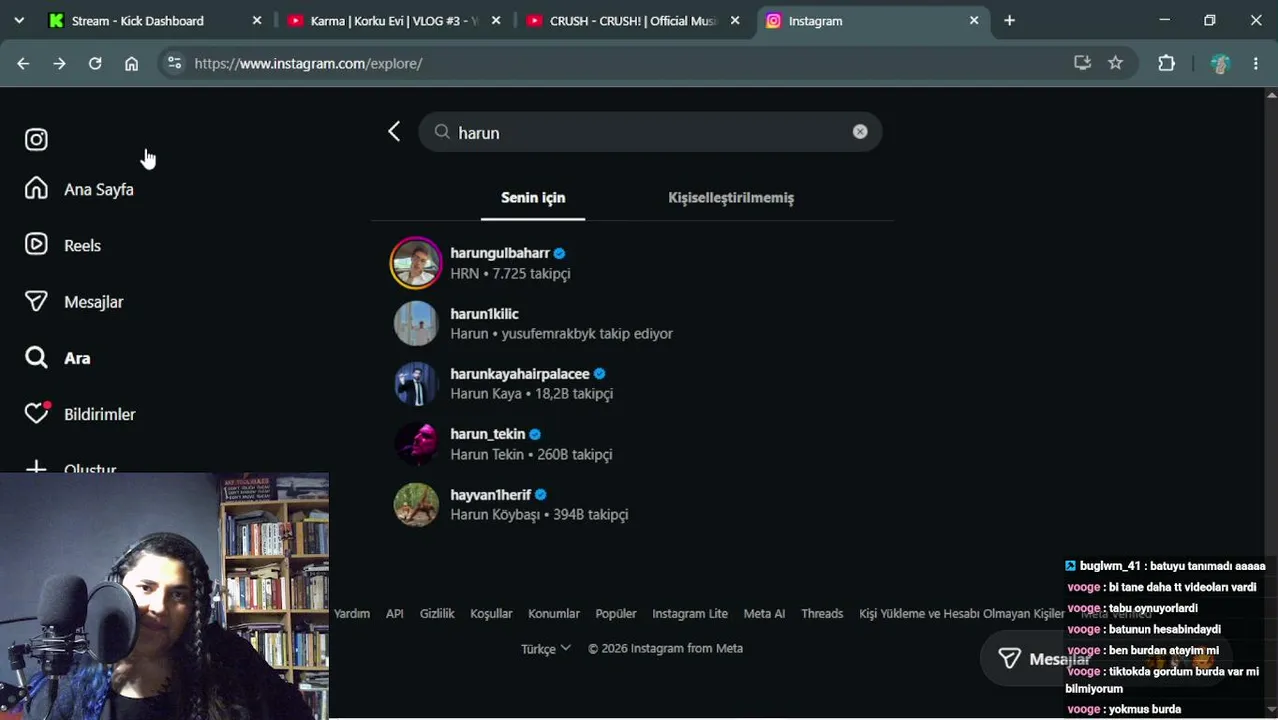1278x720 pixels.
Task: Open the Popüler footer link
Action: [x=616, y=613]
